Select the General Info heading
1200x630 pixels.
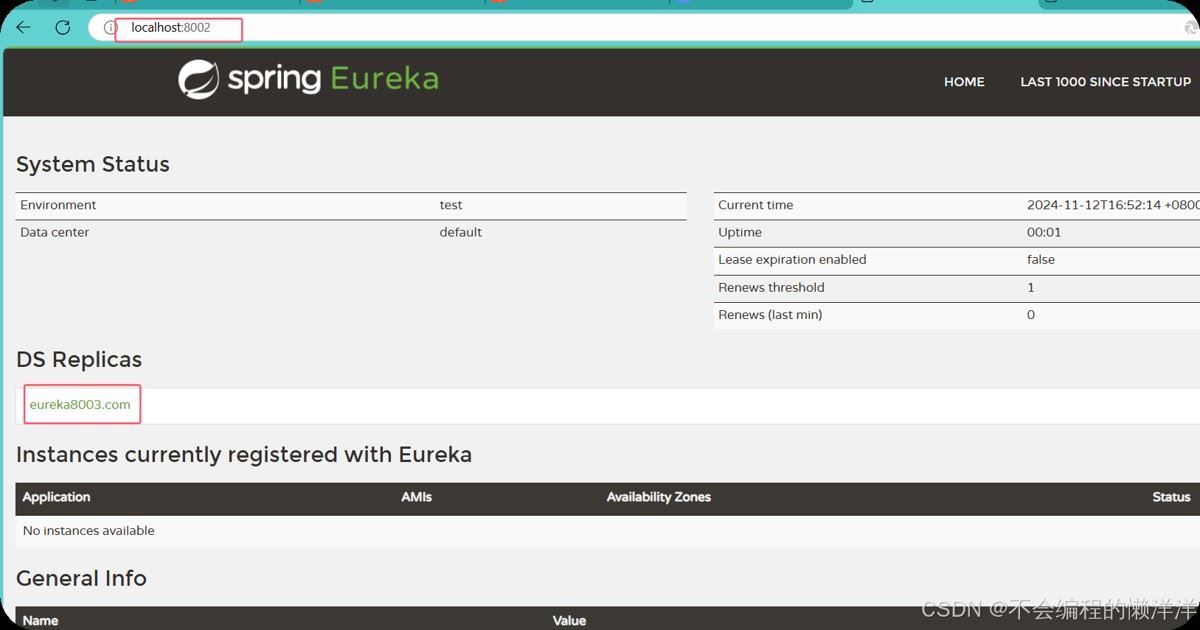[81, 578]
